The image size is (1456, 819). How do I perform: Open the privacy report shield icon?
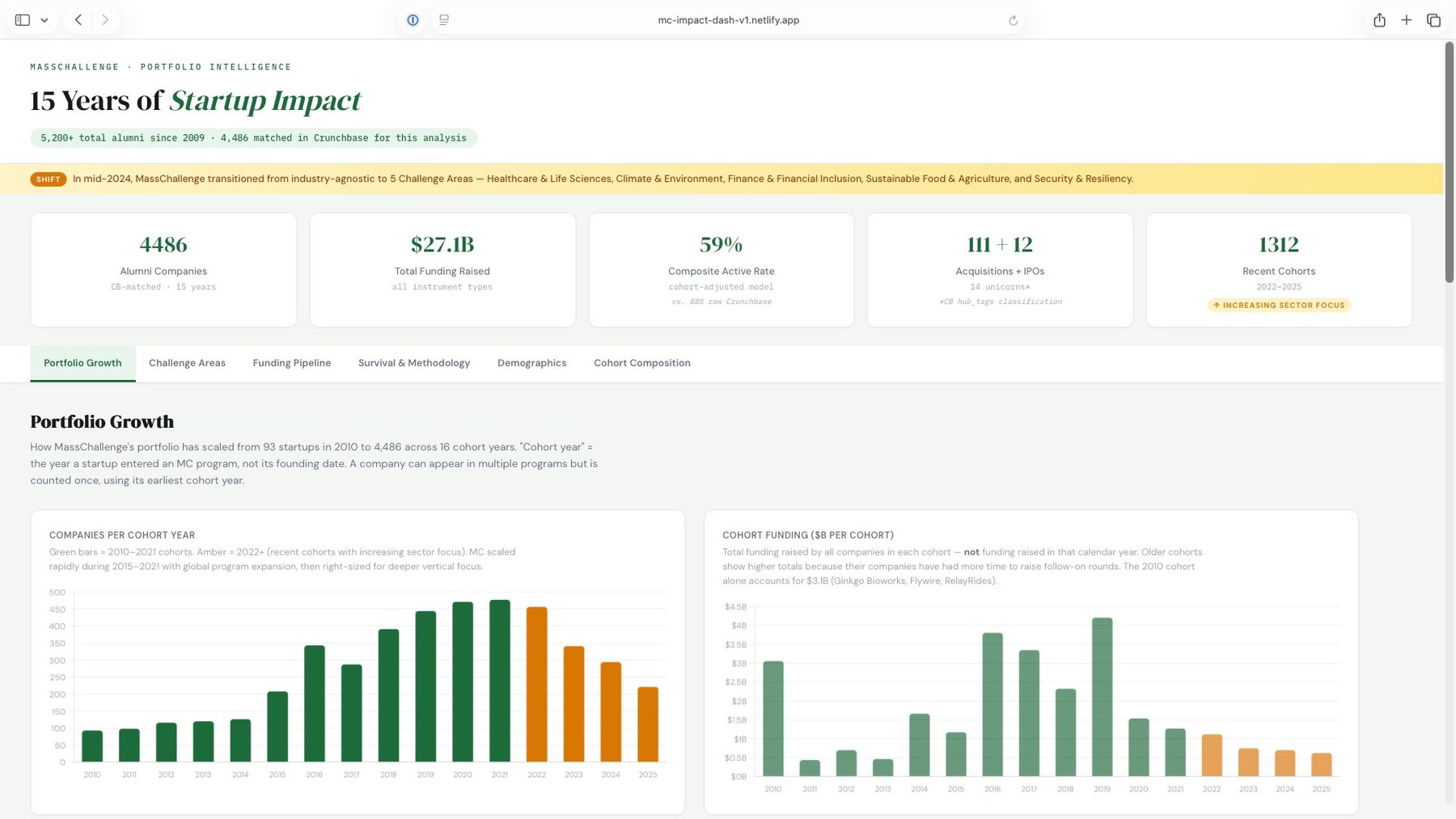click(413, 20)
